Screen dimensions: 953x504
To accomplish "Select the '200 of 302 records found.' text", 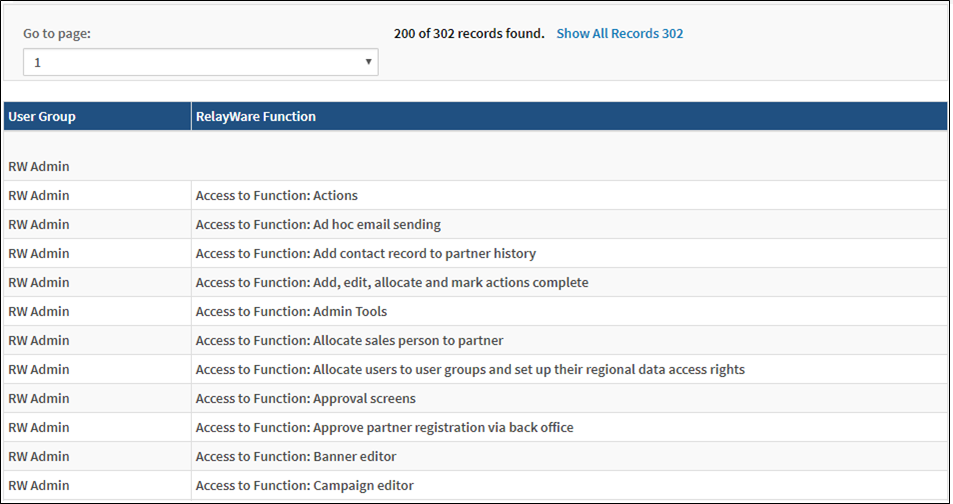I will pyautogui.click(x=469, y=33).
